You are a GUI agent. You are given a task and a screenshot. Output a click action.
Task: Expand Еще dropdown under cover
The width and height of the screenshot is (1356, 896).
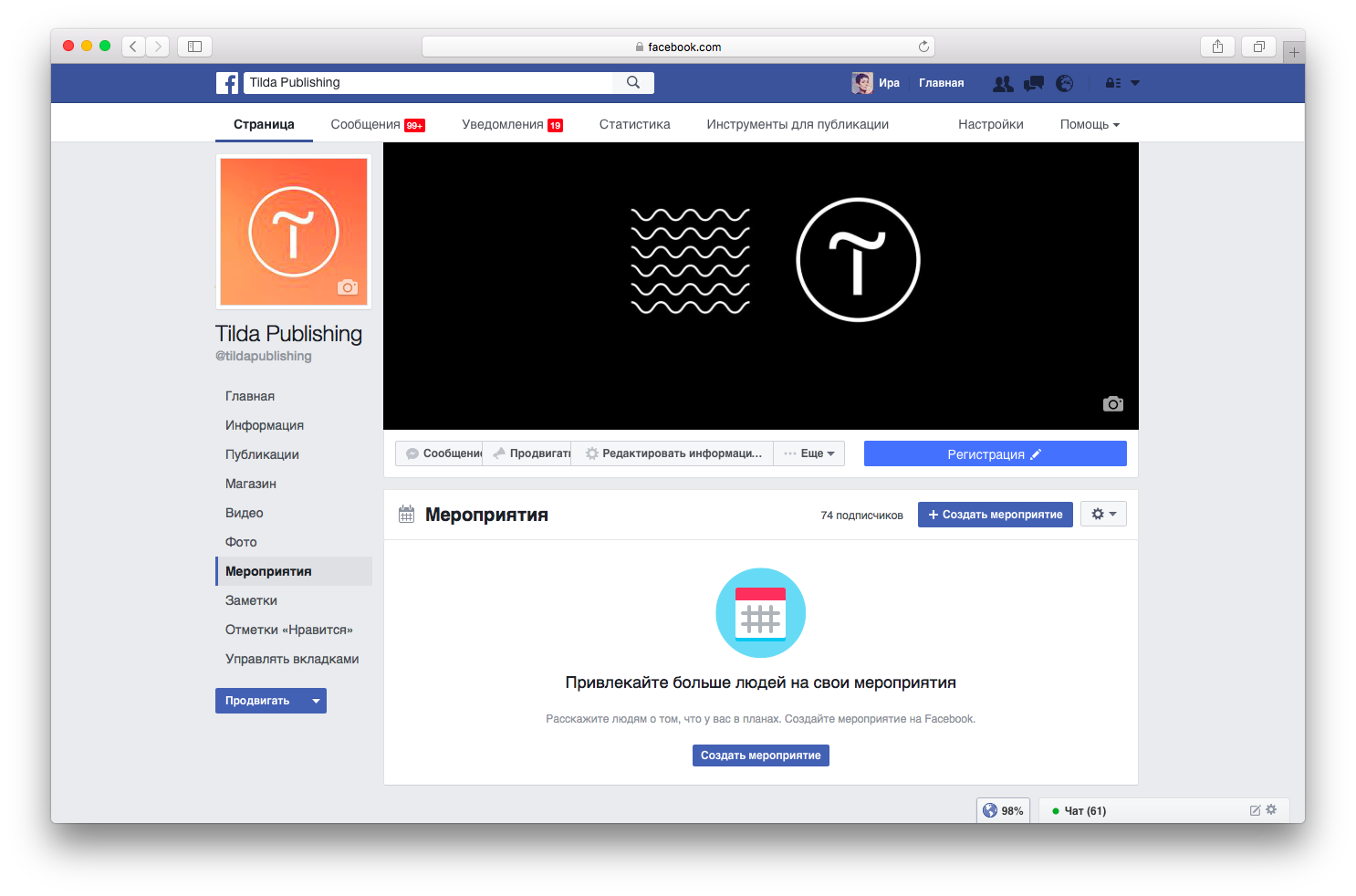pos(809,453)
